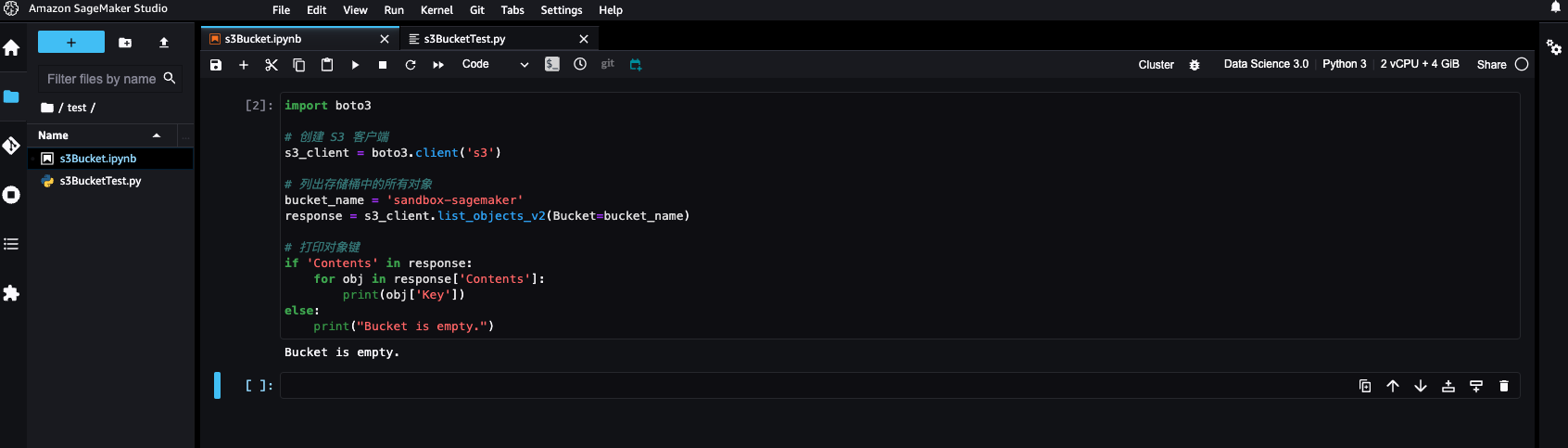The height and width of the screenshot is (448, 1568).
Task: Open the Home icon in left sidebar
Action: click(11, 47)
